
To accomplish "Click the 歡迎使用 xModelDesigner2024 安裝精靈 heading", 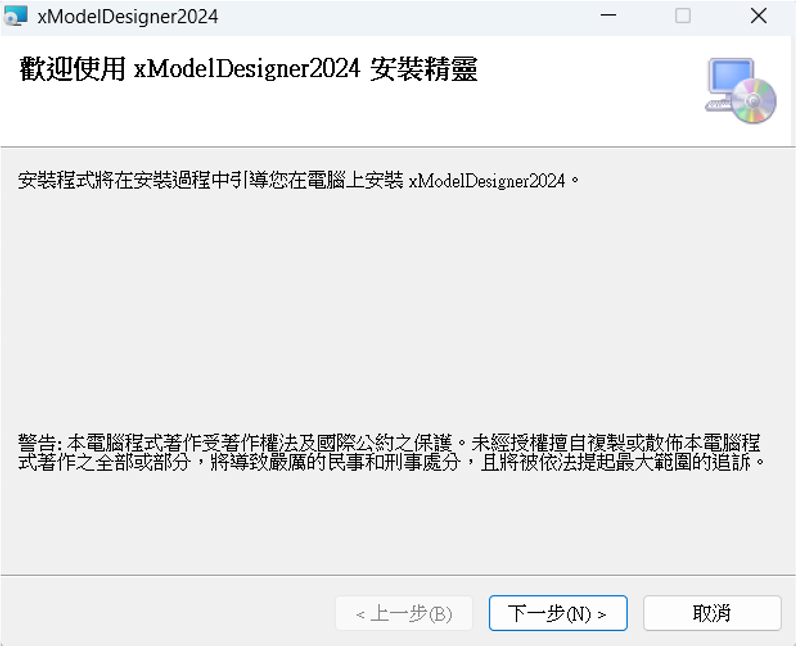I will (x=248, y=70).
